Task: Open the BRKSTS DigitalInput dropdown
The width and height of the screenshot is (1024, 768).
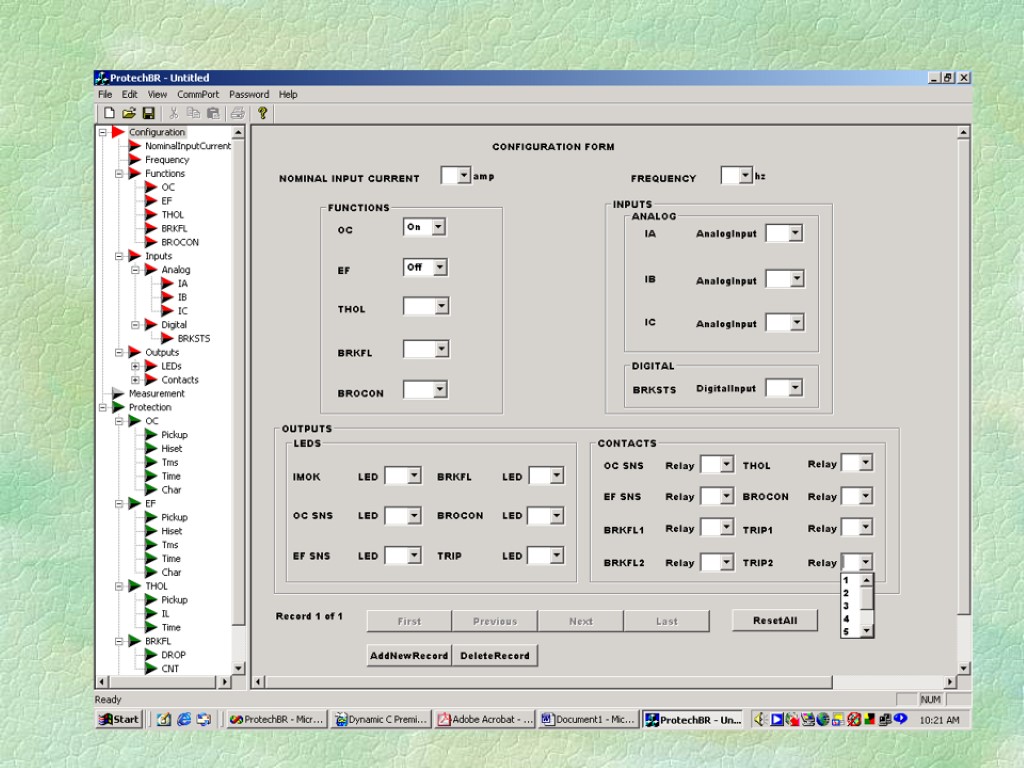Action: click(795, 388)
